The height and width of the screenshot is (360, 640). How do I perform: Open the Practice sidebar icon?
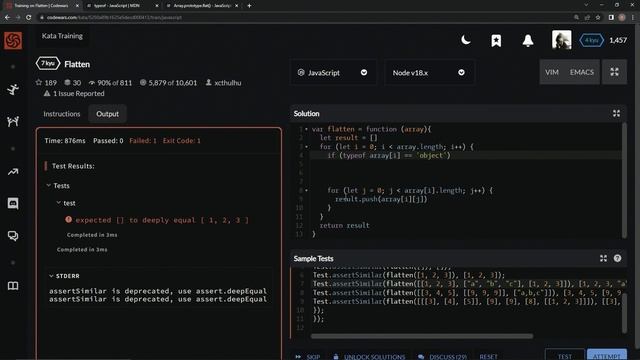13,121
